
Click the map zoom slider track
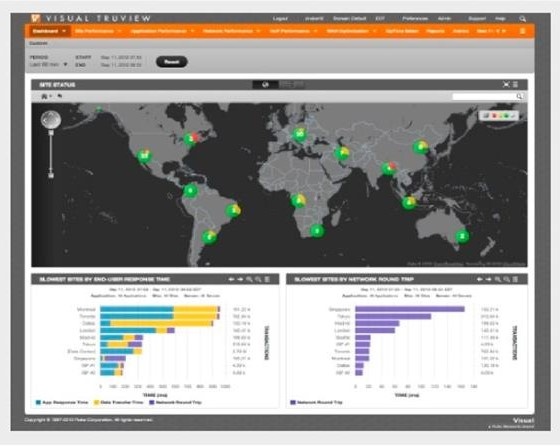coord(51,154)
